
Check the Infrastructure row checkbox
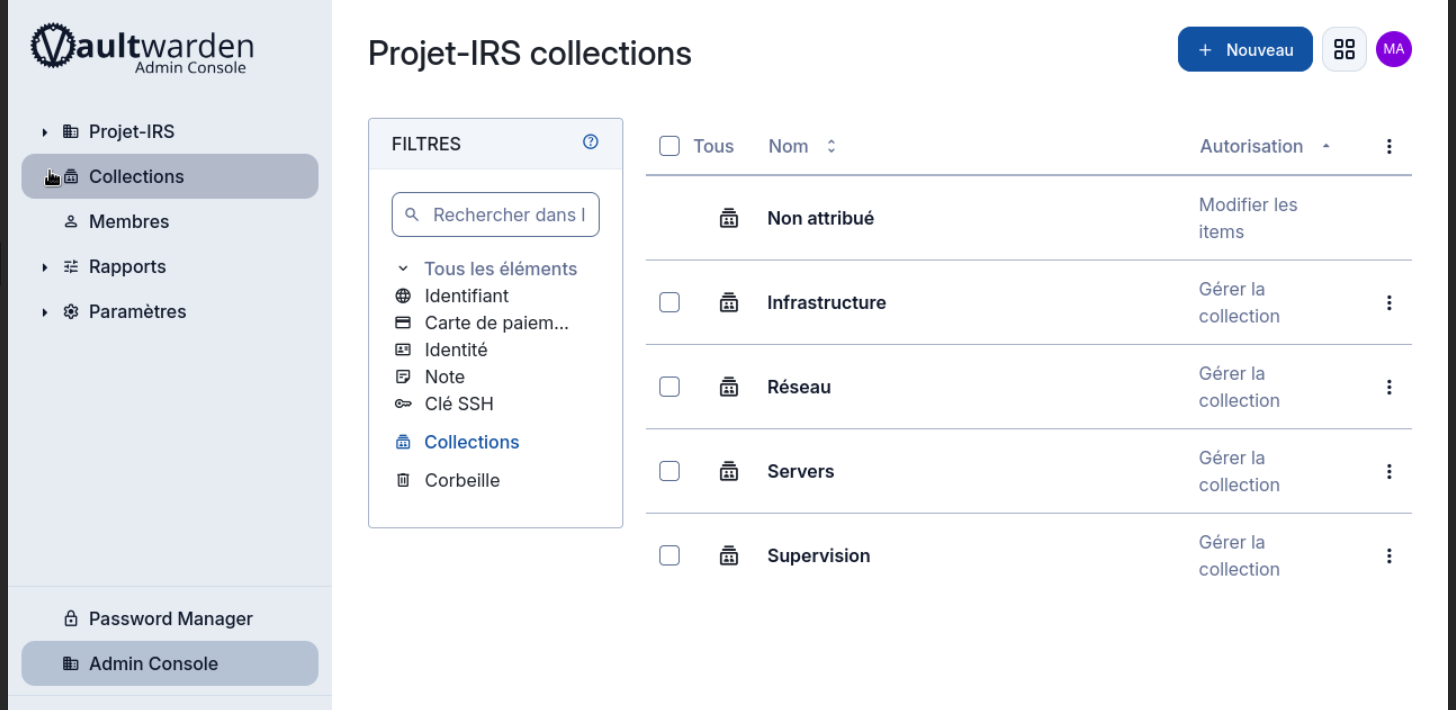(670, 302)
